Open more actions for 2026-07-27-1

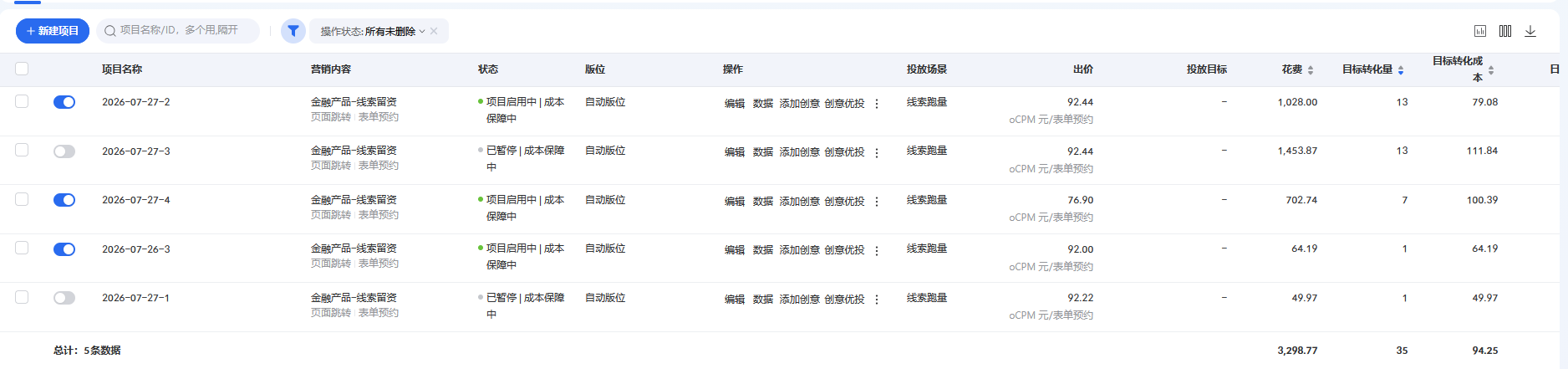pyautogui.click(x=877, y=300)
